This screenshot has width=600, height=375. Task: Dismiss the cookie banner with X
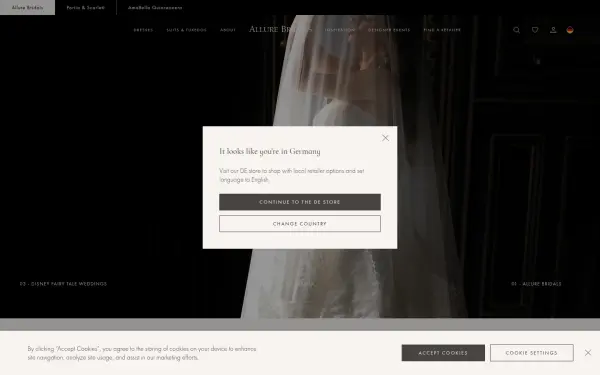588,352
